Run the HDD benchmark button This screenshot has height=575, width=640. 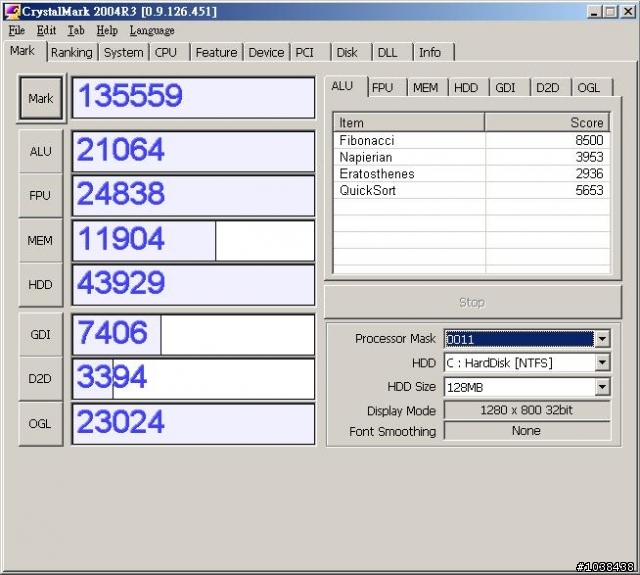[41, 284]
